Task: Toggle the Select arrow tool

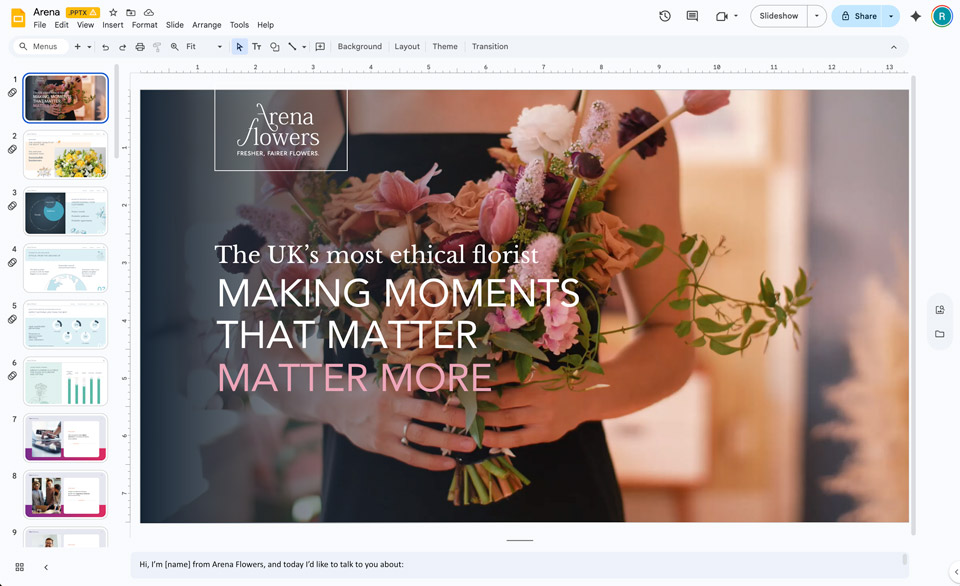Action: [240, 46]
